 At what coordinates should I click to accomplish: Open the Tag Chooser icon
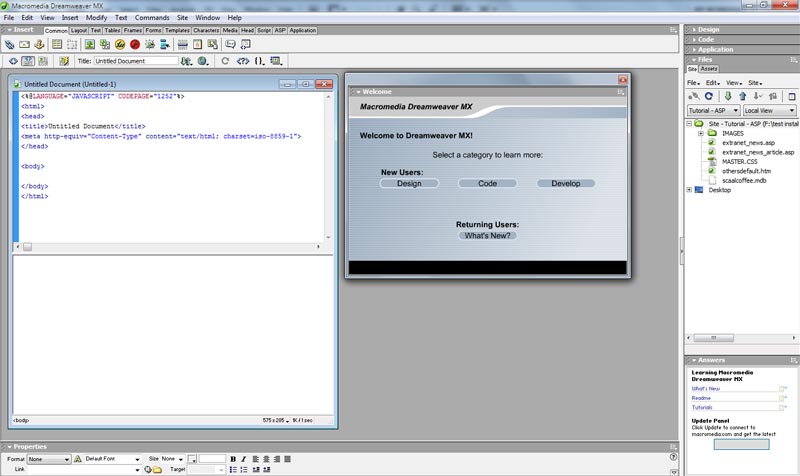pos(245,45)
